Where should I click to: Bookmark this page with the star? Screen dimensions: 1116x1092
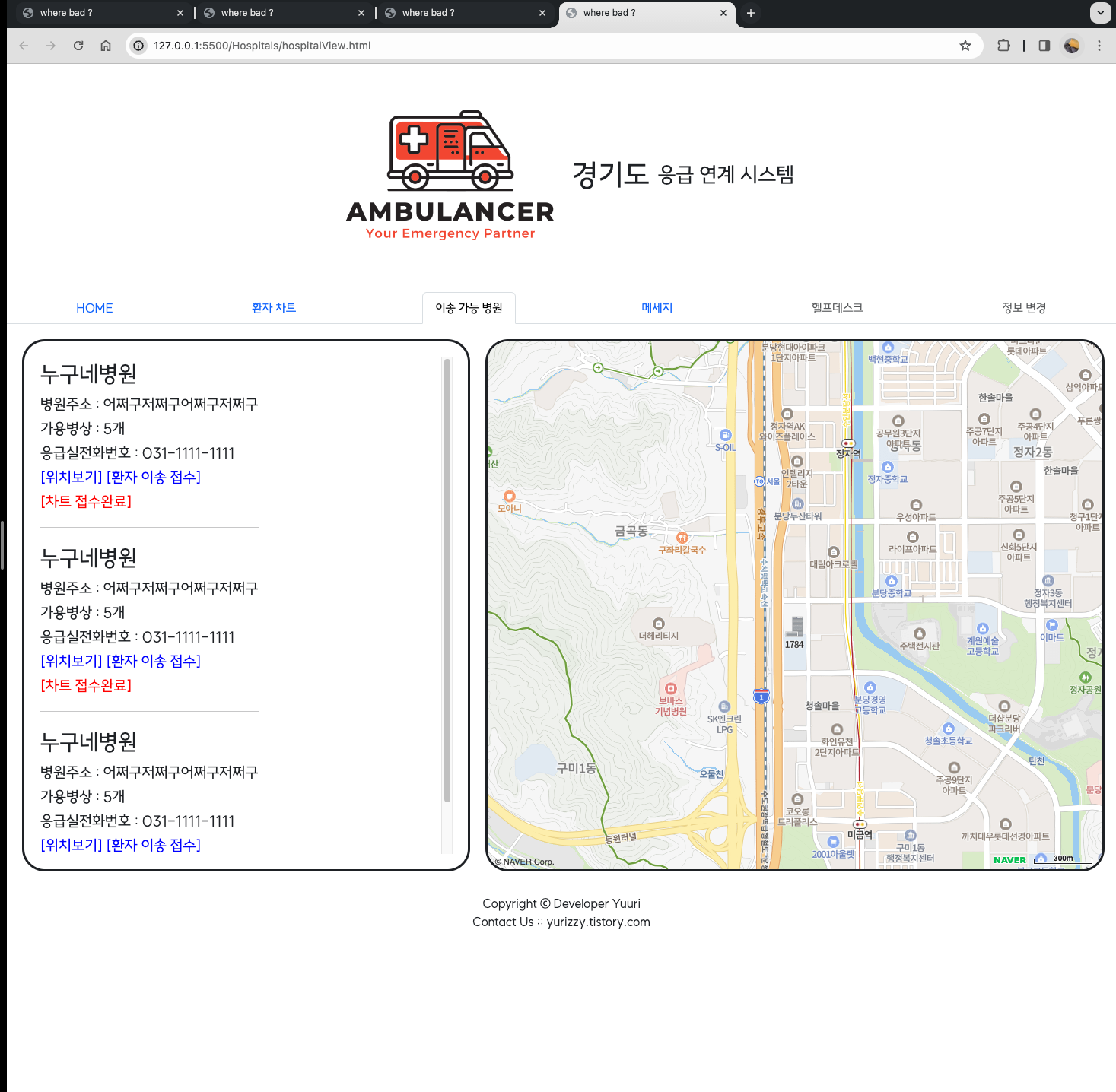click(965, 46)
